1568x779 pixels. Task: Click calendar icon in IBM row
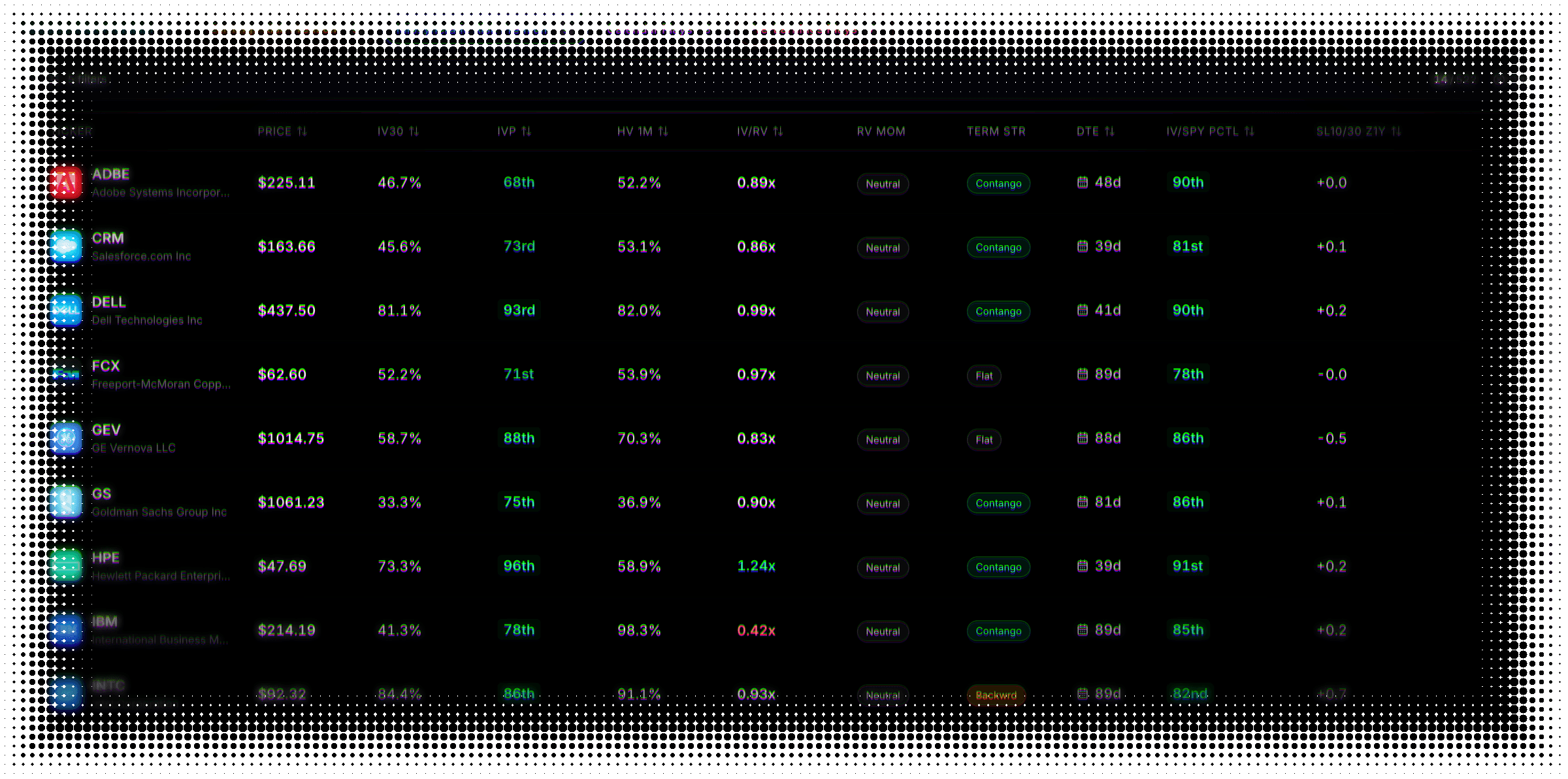click(x=1083, y=630)
